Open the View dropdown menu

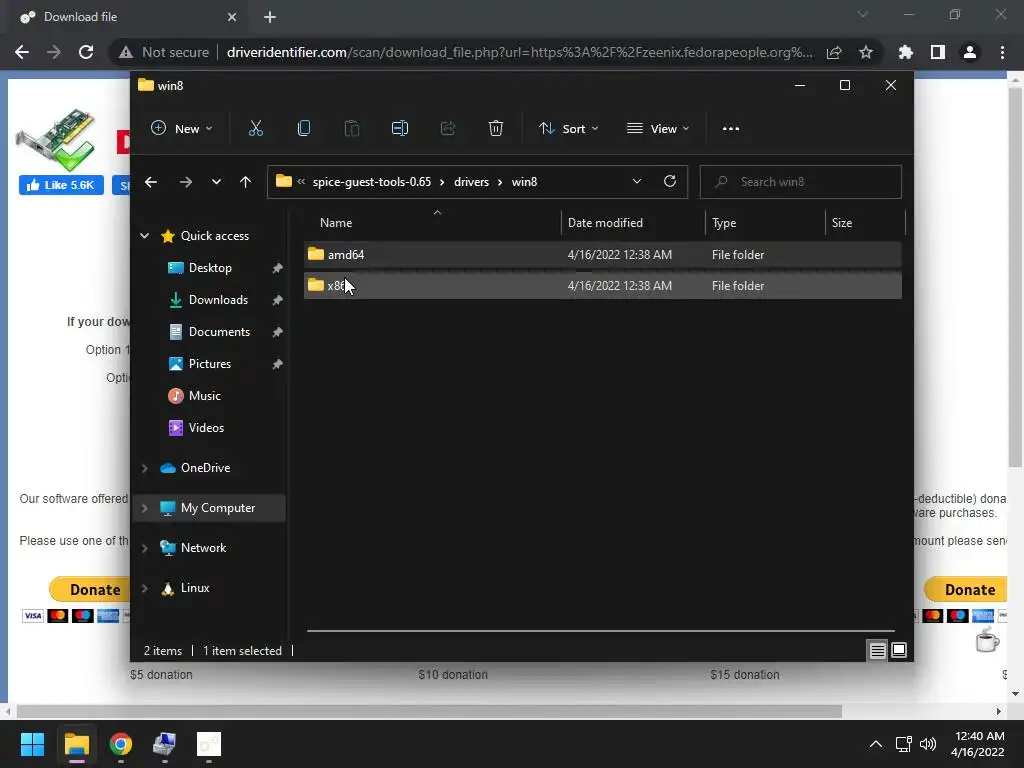[x=658, y=129]
